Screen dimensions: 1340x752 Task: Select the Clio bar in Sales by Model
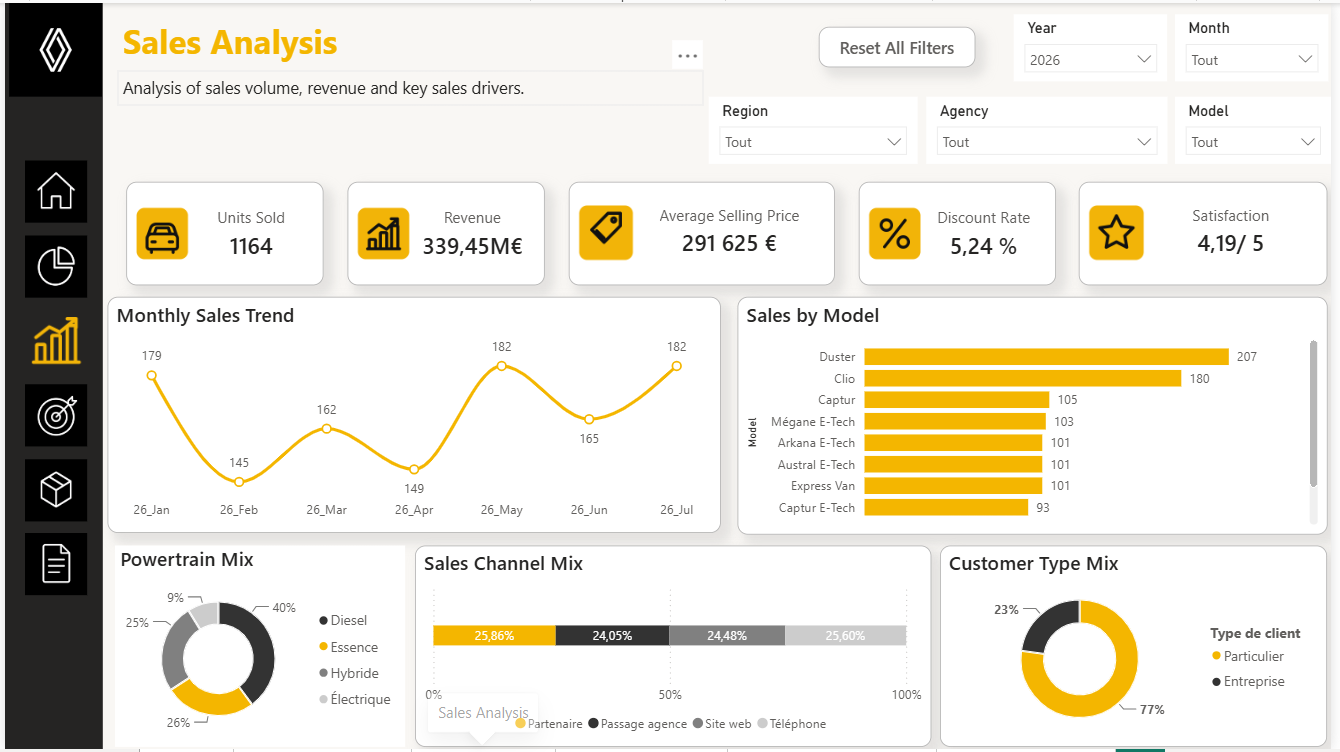click(x=1023, y=379)
